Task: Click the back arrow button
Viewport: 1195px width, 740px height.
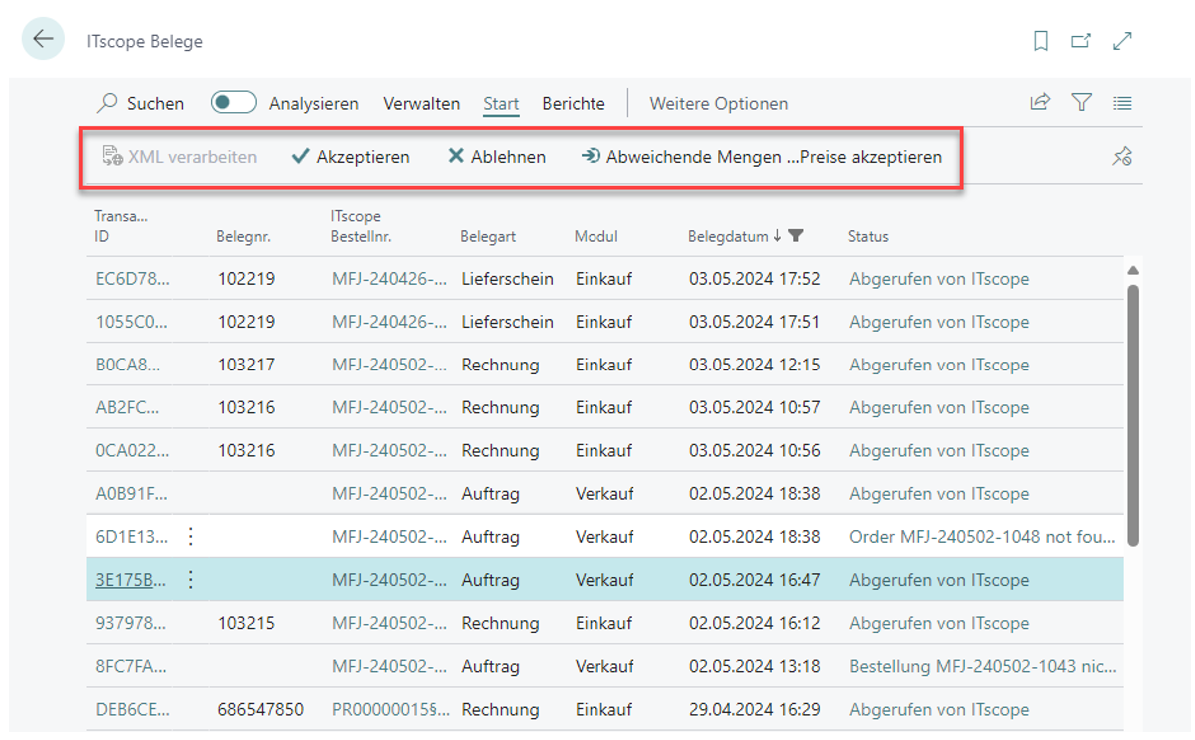Action: [x=43, y=40]
